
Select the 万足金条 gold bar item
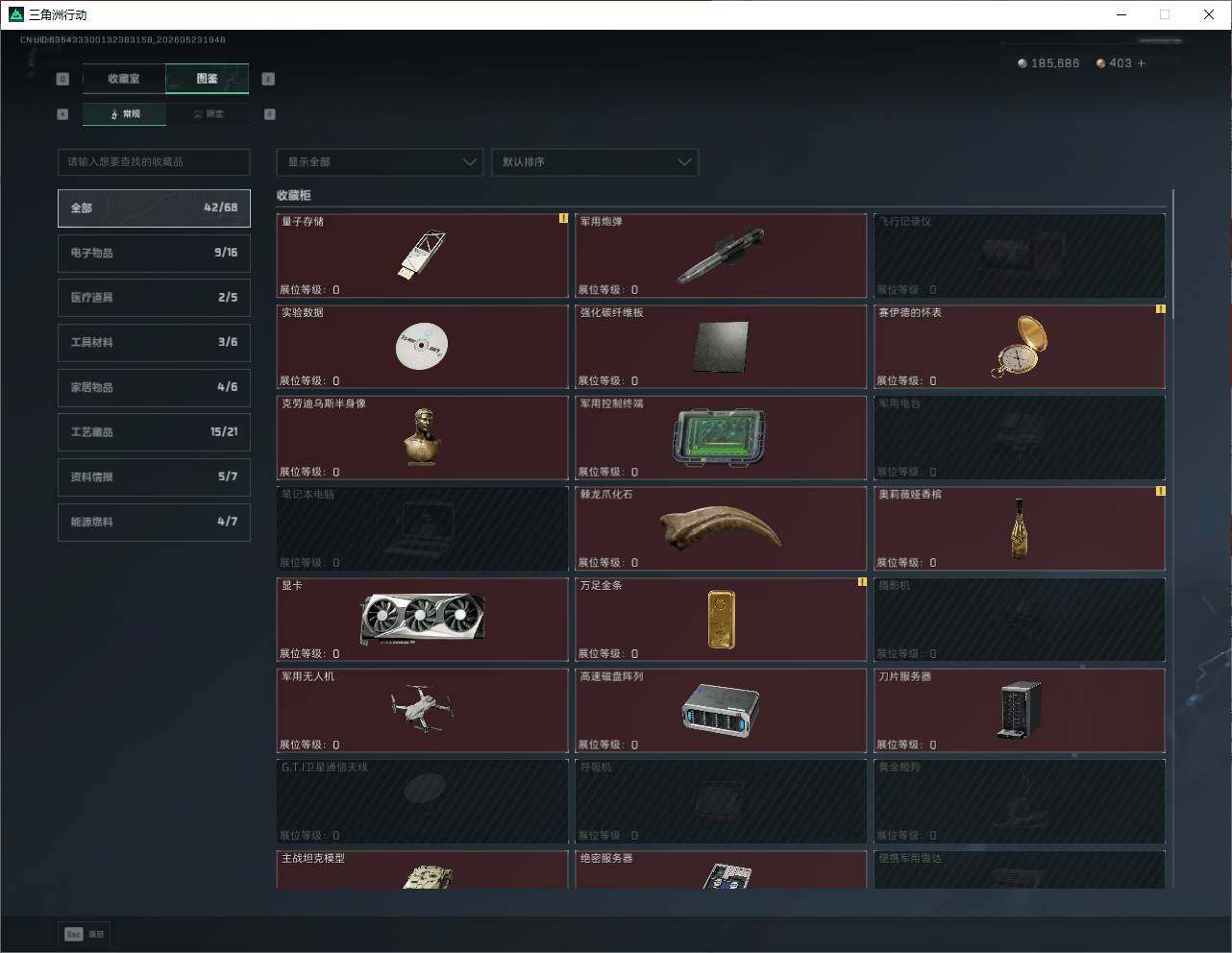pyautogui.click(x=721, y=620)
